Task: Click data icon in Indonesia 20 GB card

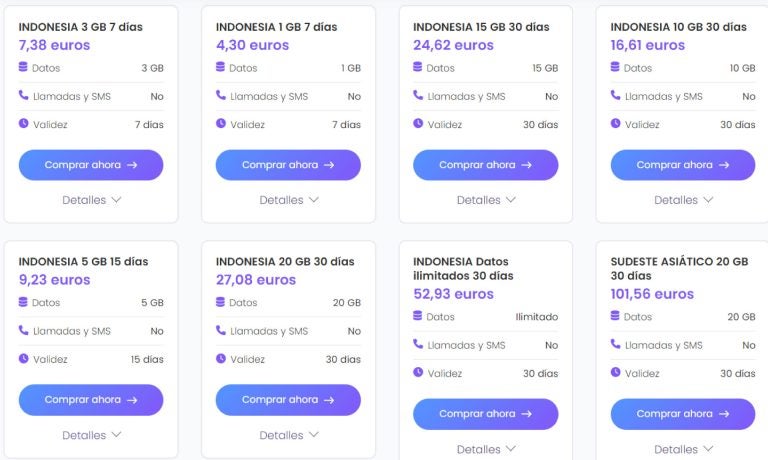Action: coord(221,302)
